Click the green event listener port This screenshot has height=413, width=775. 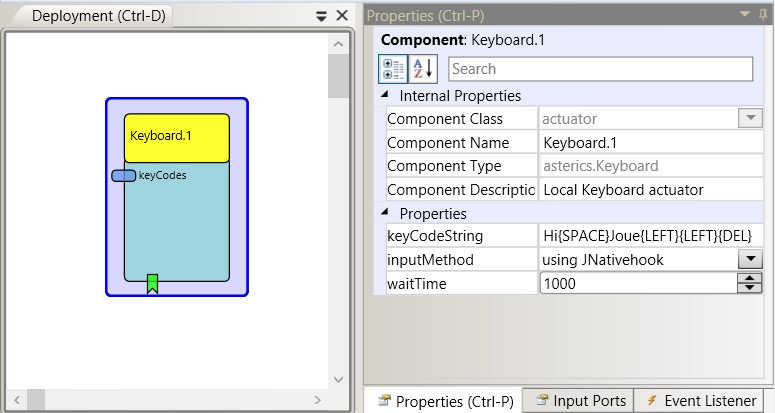click(152, 284)
